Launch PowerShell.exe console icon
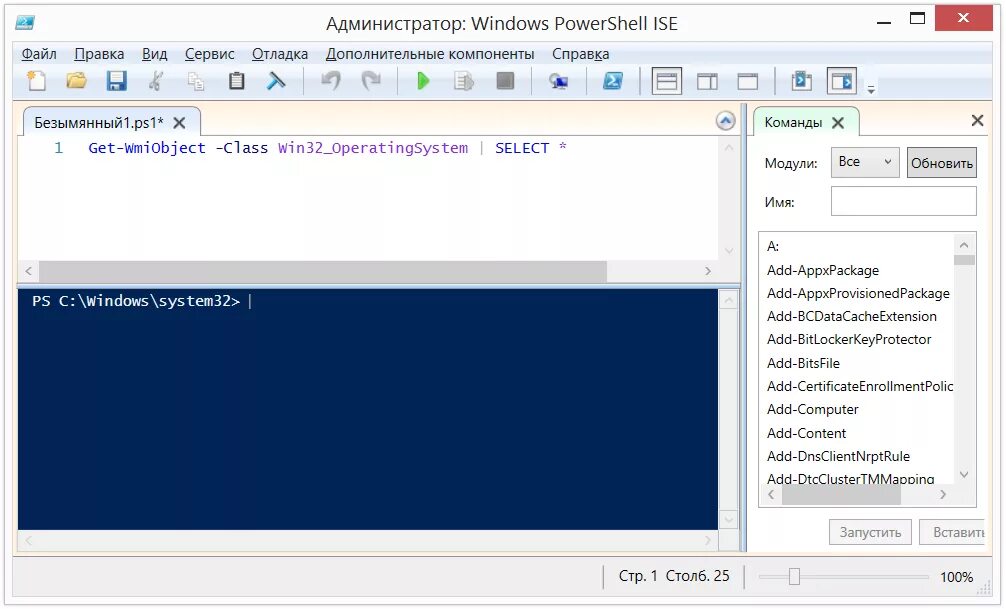 pos(612,81)
